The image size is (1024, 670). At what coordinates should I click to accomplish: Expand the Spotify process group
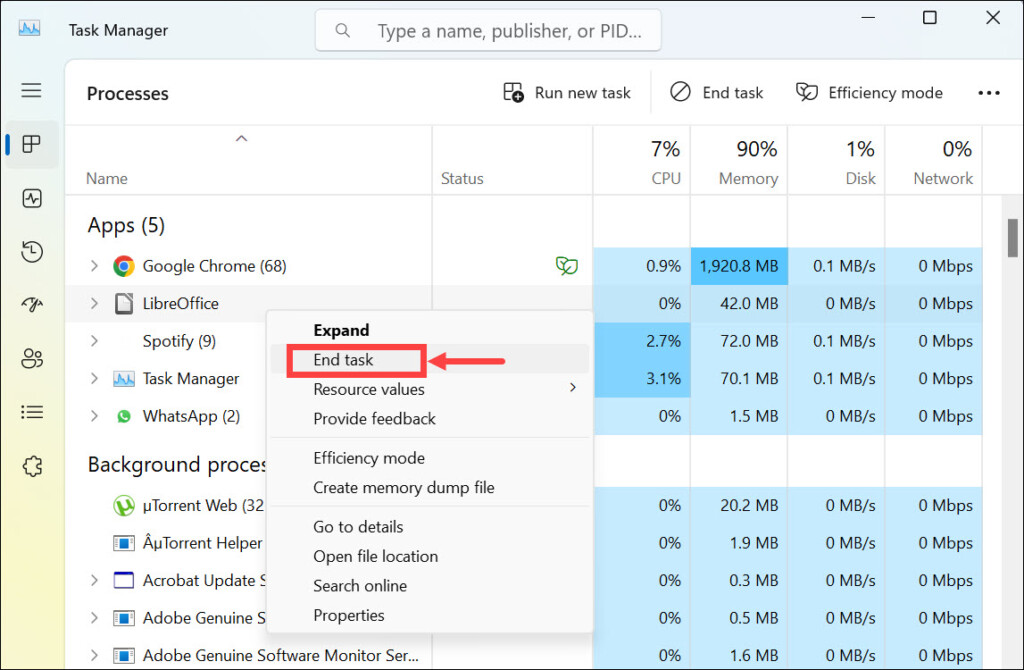(94, 341)
